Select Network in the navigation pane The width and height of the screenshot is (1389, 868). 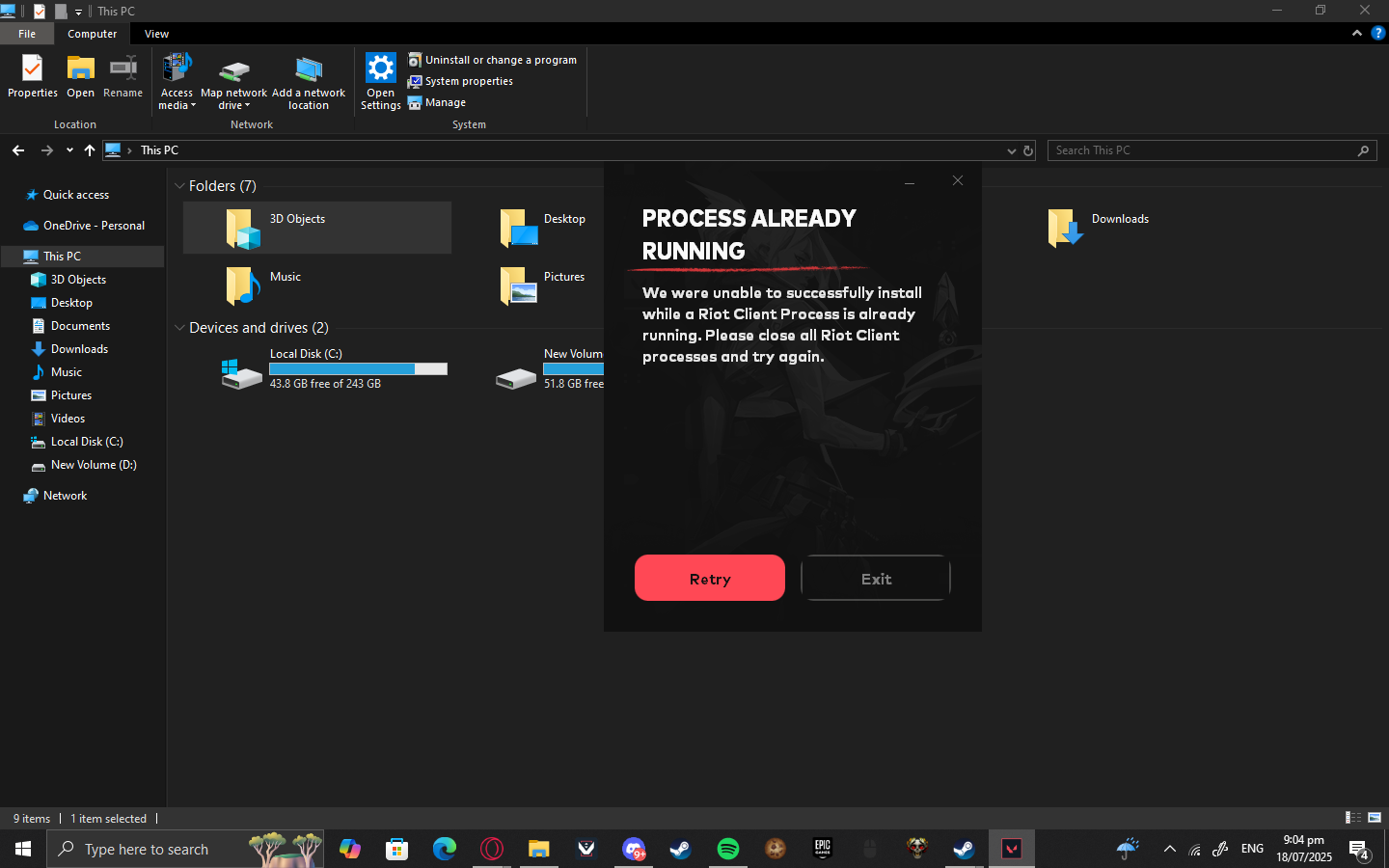coord(65,496)
